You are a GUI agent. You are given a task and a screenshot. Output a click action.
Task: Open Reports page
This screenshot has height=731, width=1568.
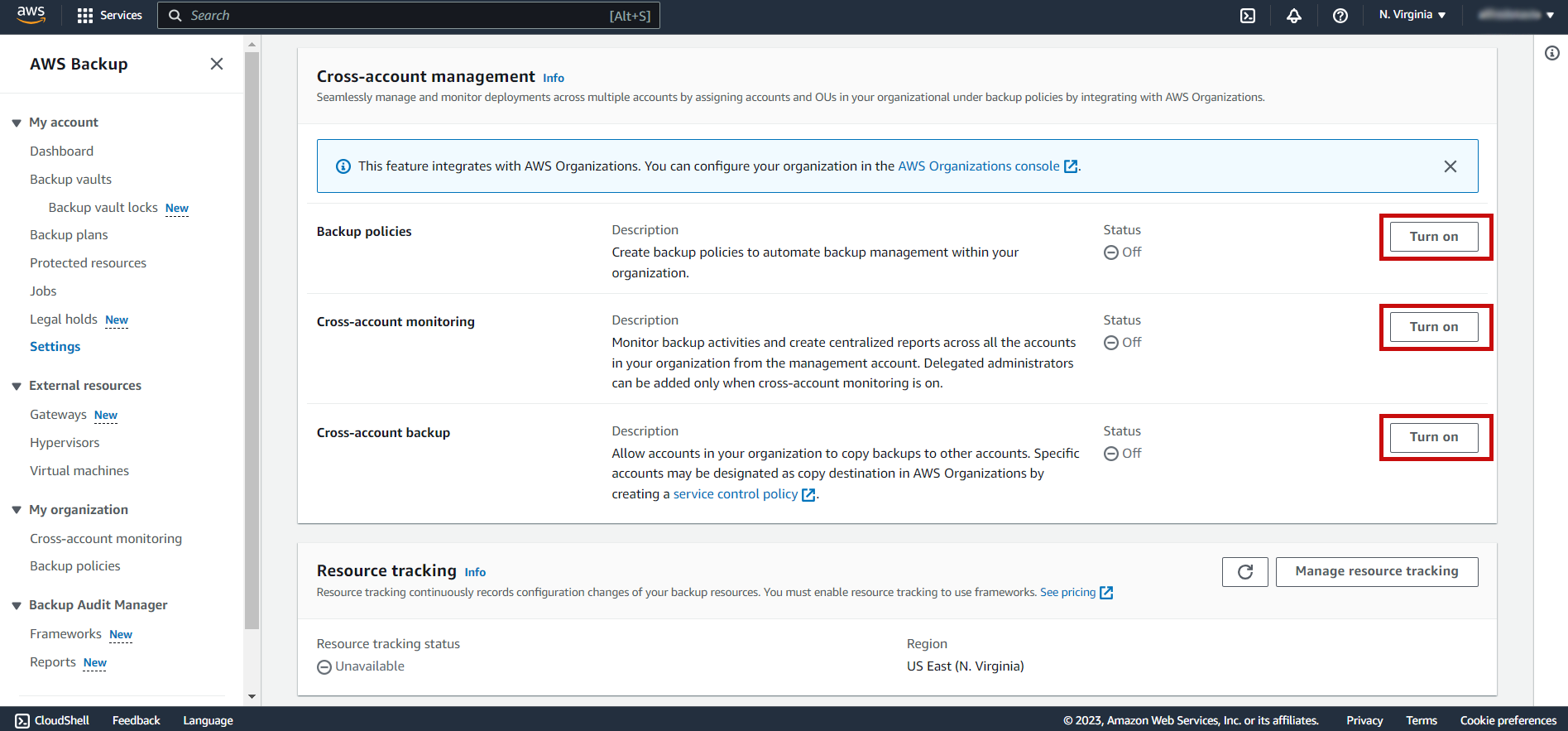[53, 661]
